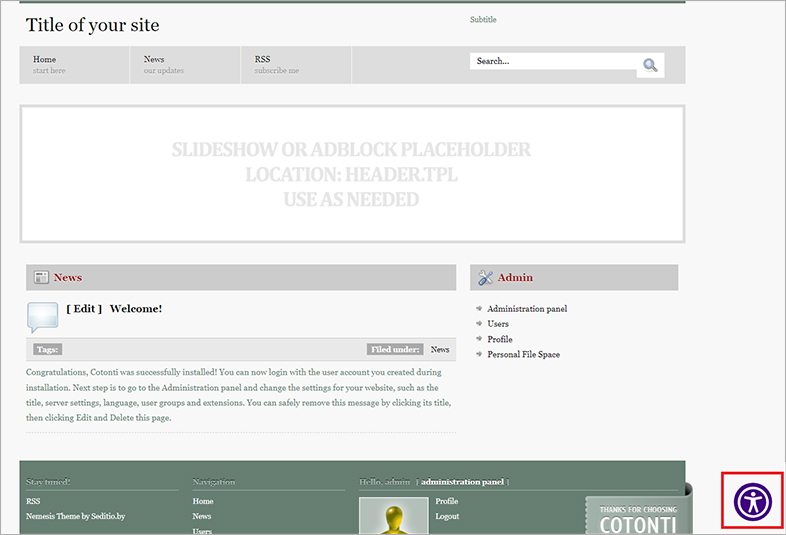Click the News category under Filed under
786x535 pixels.
(440, 349)
